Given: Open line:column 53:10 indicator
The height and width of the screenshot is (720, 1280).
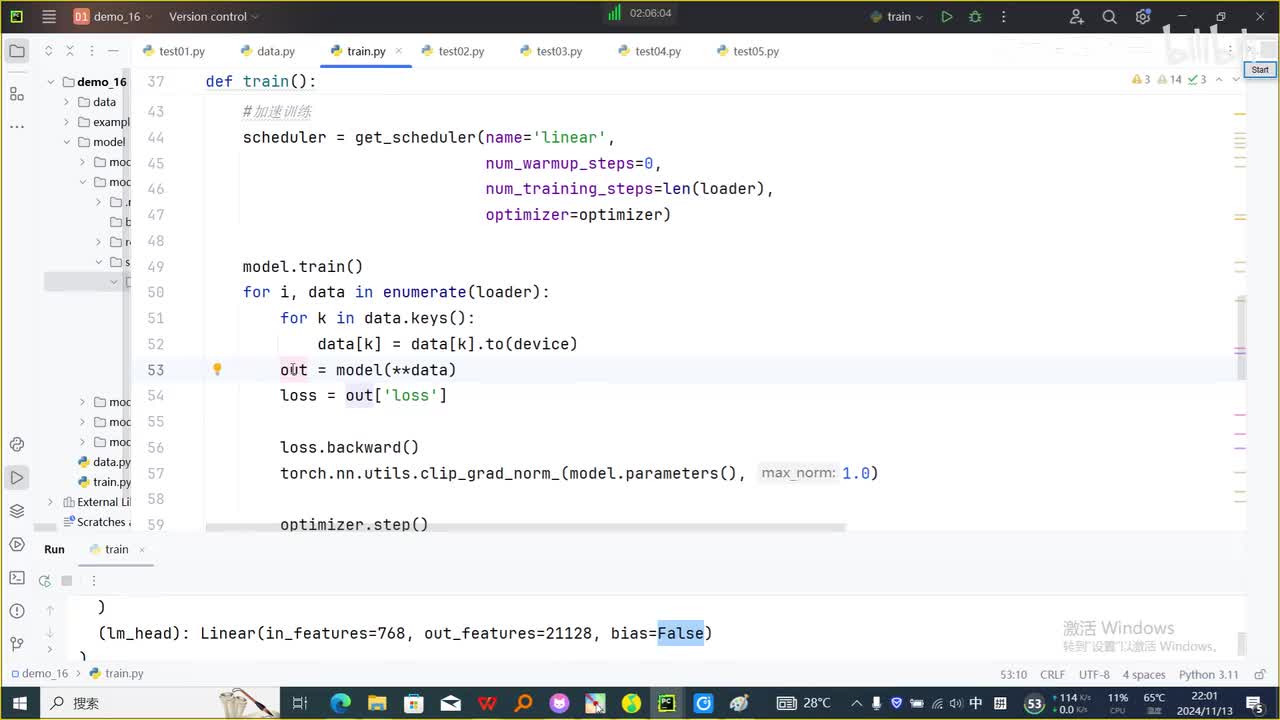Looking at the screenshot, I should 1013,674.
